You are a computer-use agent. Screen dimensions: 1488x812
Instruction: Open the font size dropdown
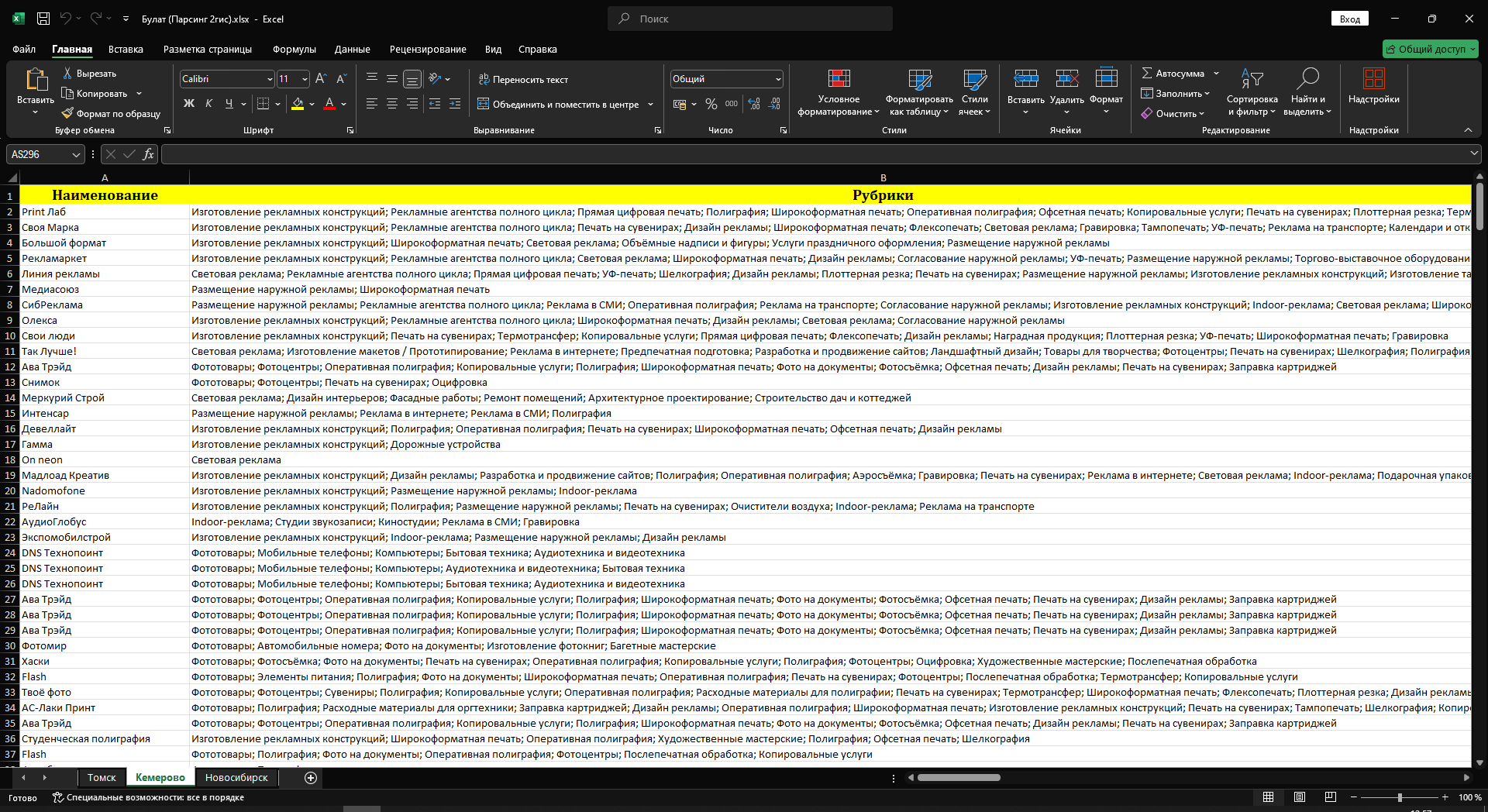pyautogui.click(x=305, y=79)
